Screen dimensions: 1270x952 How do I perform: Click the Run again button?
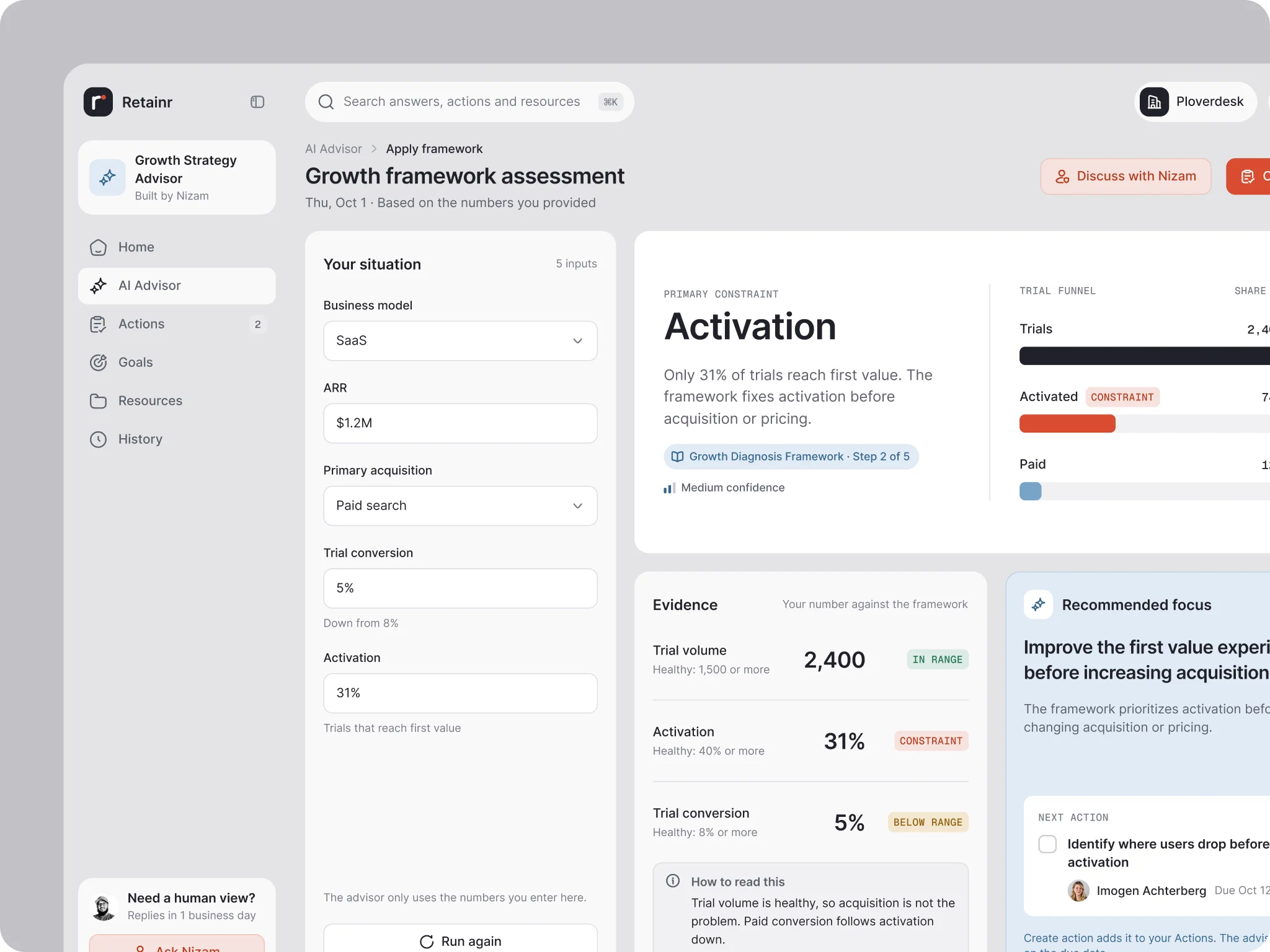point(460,938)
